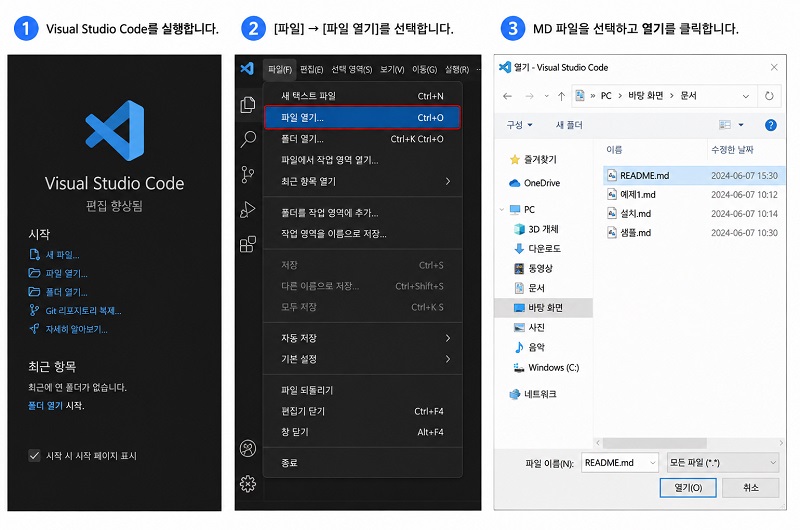Change the view layout icon in the dialog toolbar
800x530 pixels.
724,125
